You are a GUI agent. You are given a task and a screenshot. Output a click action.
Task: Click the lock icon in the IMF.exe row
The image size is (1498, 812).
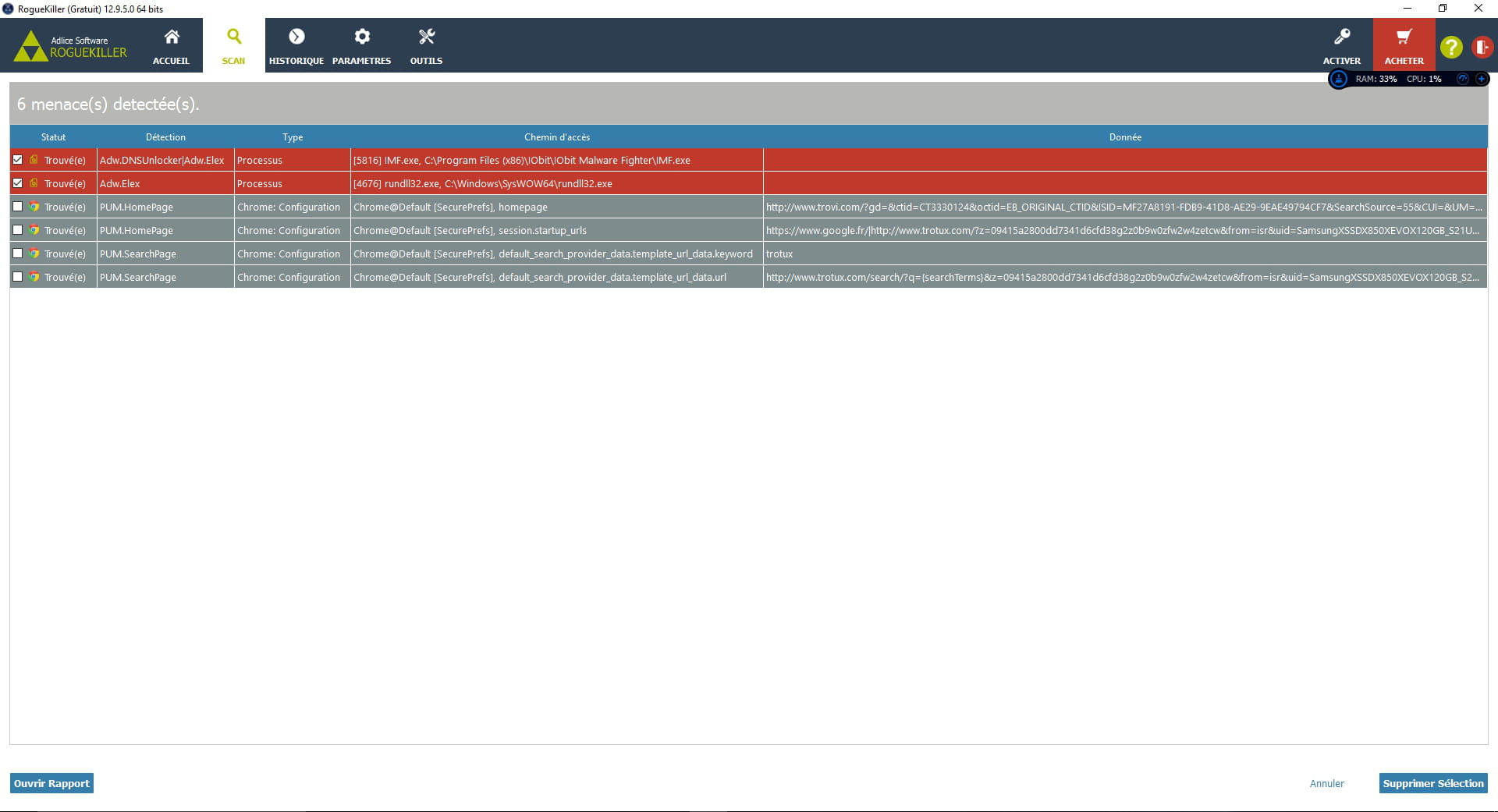[x=34, y=159]
